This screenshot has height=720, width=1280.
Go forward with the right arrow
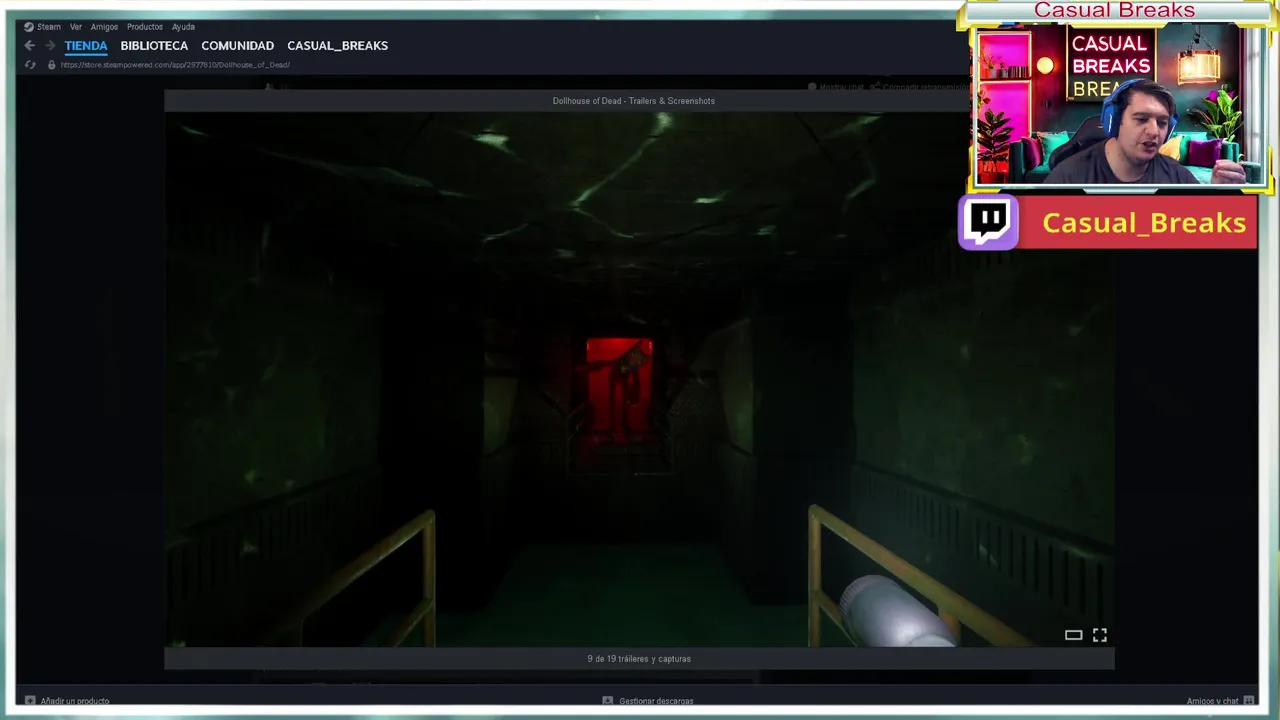[x=50, y=46]
